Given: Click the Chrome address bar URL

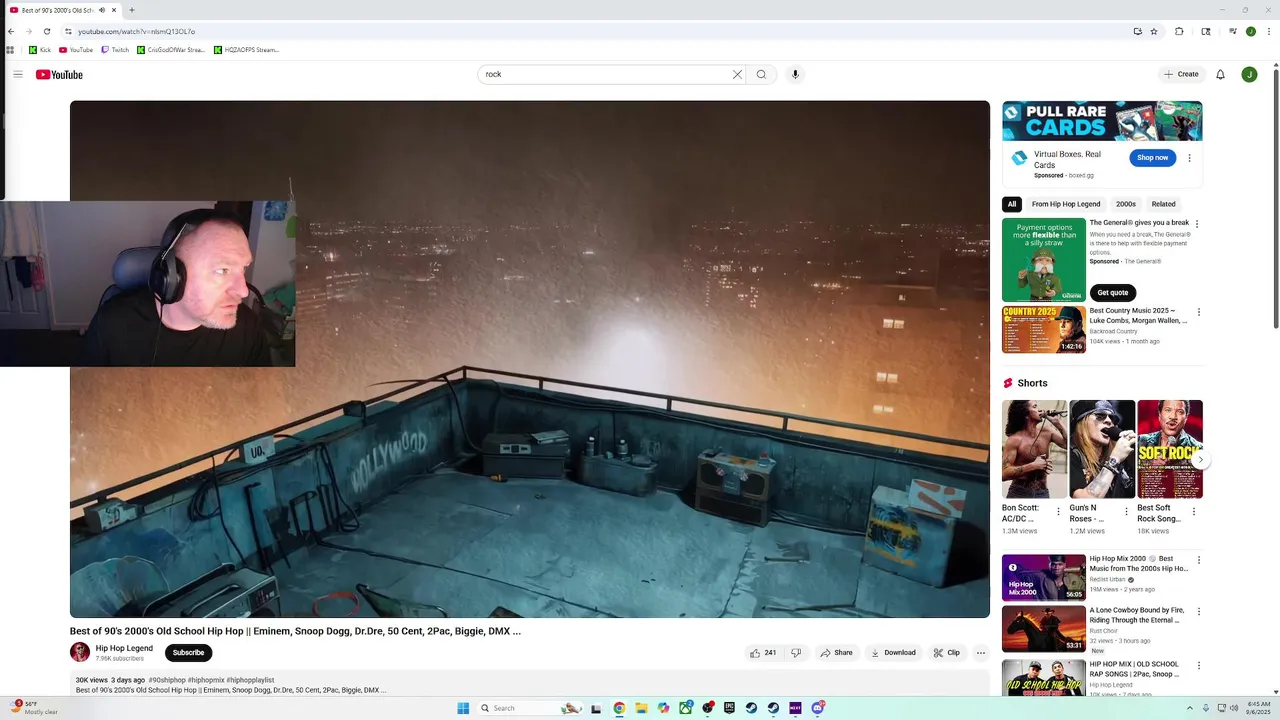Looking at the screenshot, I should coord(137,31).
